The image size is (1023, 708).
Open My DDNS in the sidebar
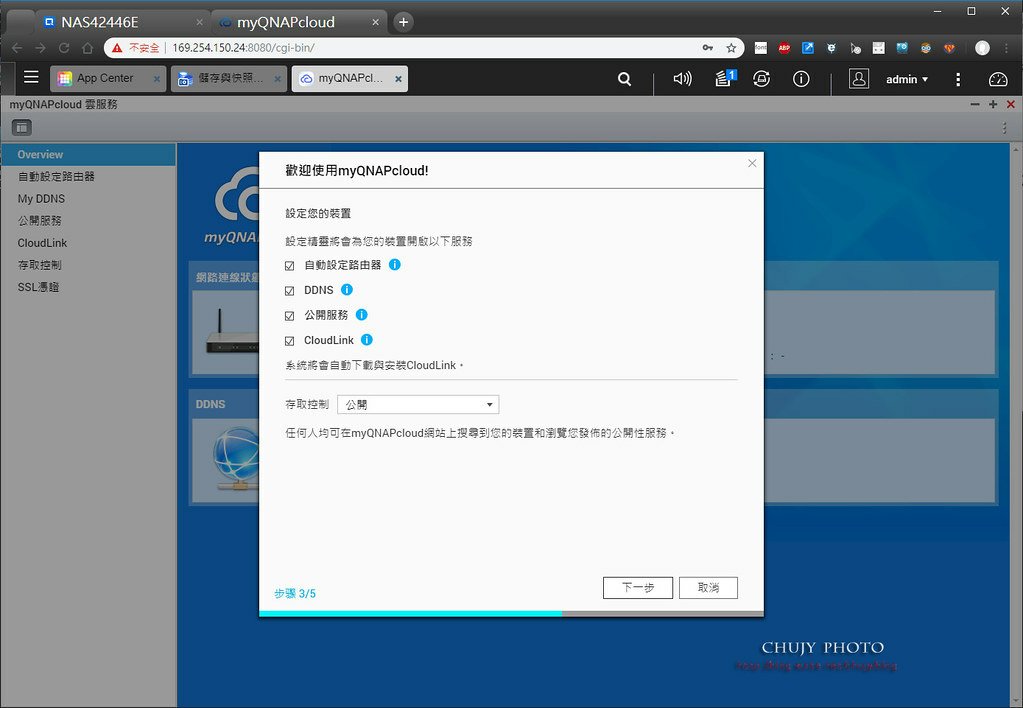88,198
